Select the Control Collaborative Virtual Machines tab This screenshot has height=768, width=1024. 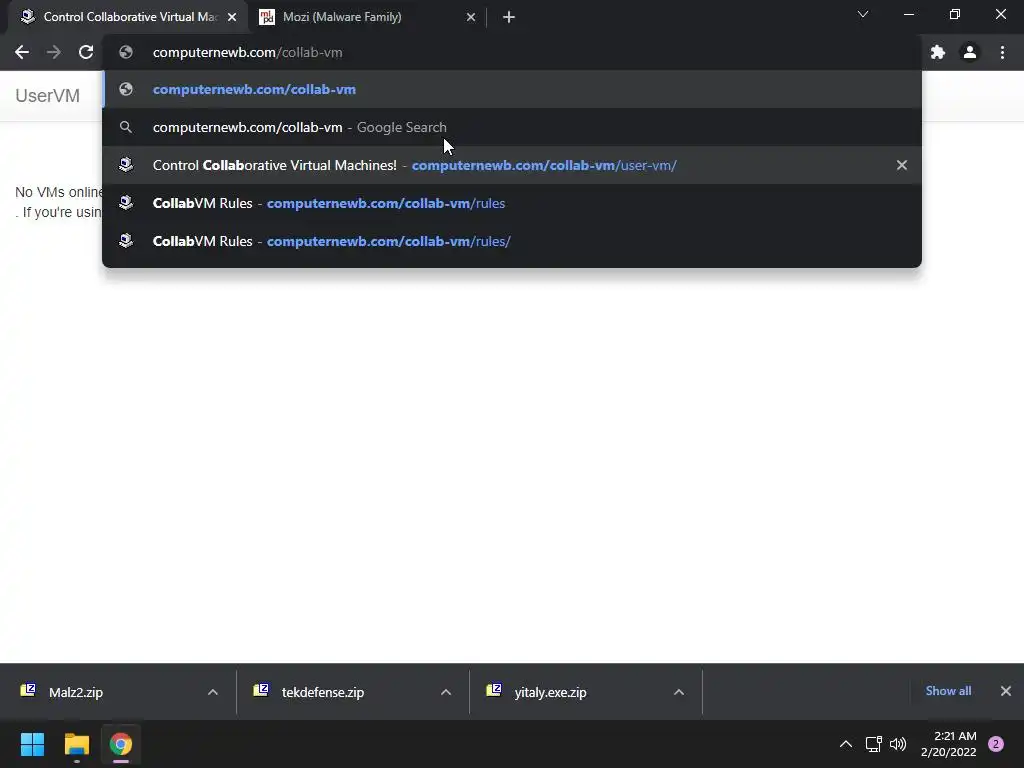(x=128, y=17)
